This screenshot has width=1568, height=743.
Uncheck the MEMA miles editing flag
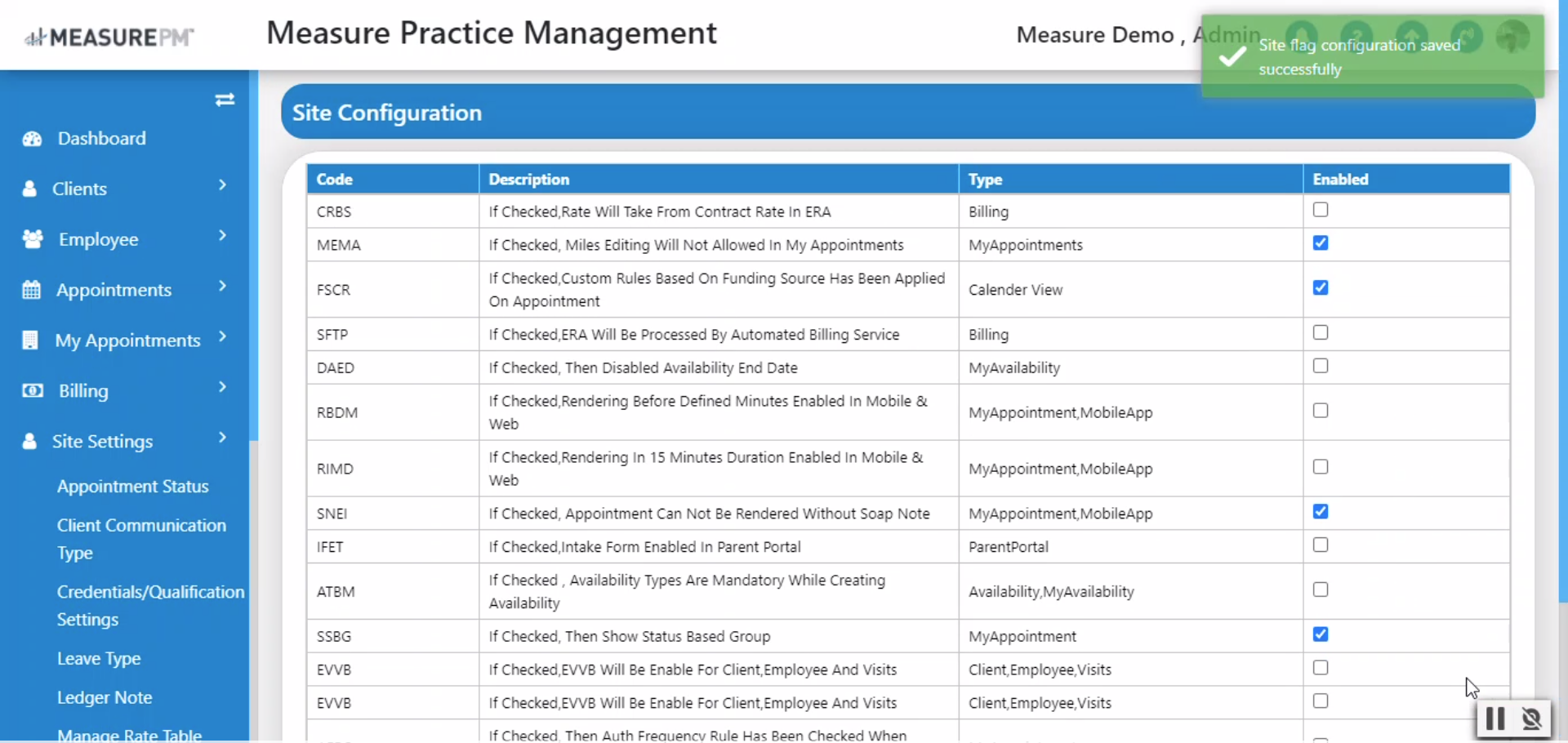1321,243
